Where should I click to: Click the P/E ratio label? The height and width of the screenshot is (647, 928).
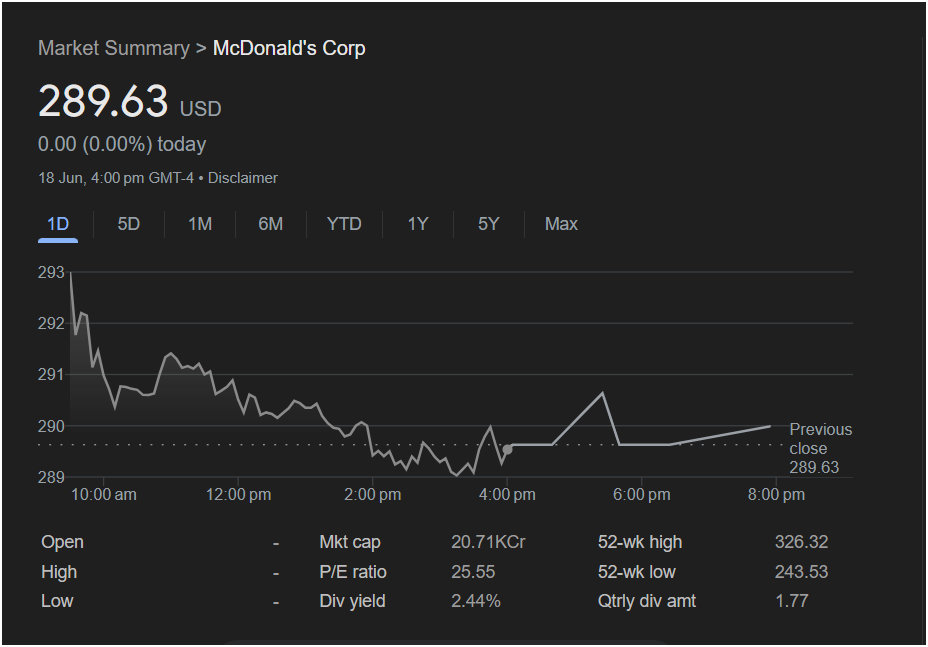click(353, 572)
